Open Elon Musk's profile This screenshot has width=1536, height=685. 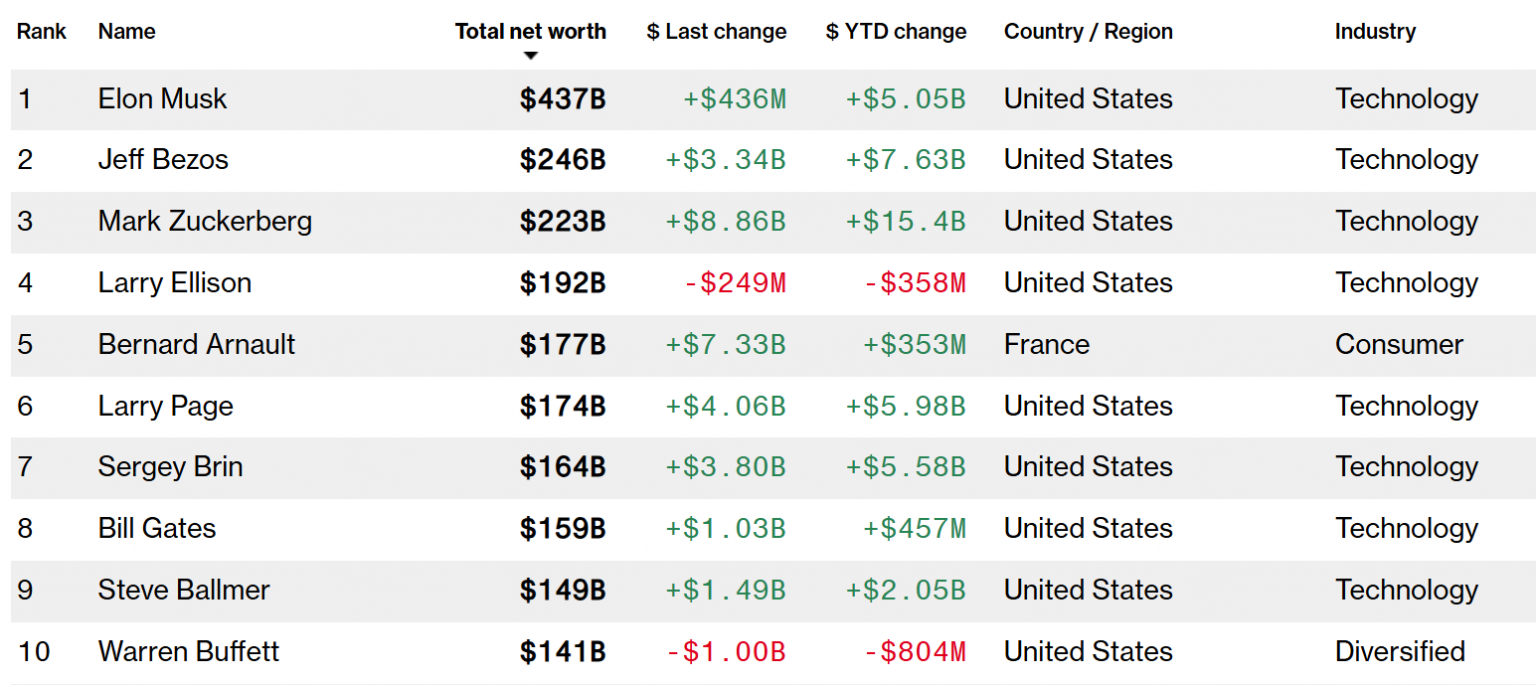coord(162,99)
